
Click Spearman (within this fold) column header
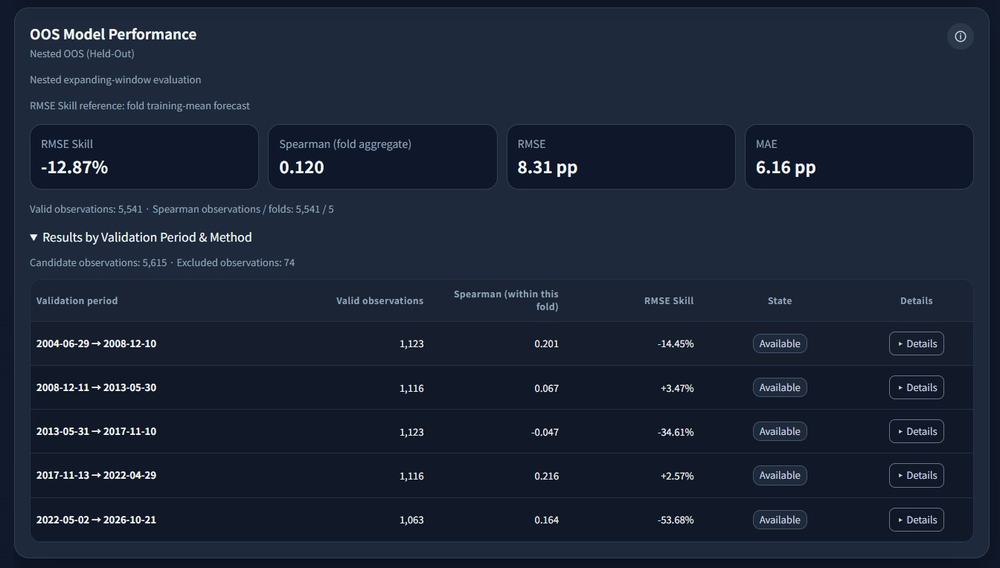506,300
